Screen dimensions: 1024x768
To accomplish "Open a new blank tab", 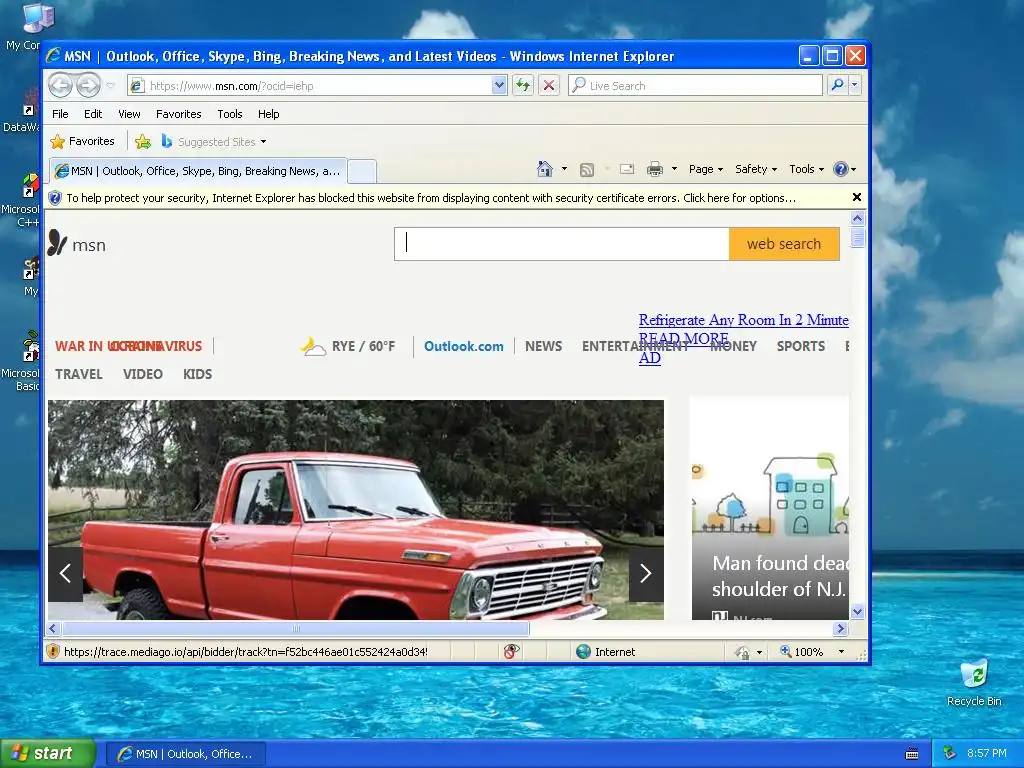I will pyautogui.click(x=362, y=171).
